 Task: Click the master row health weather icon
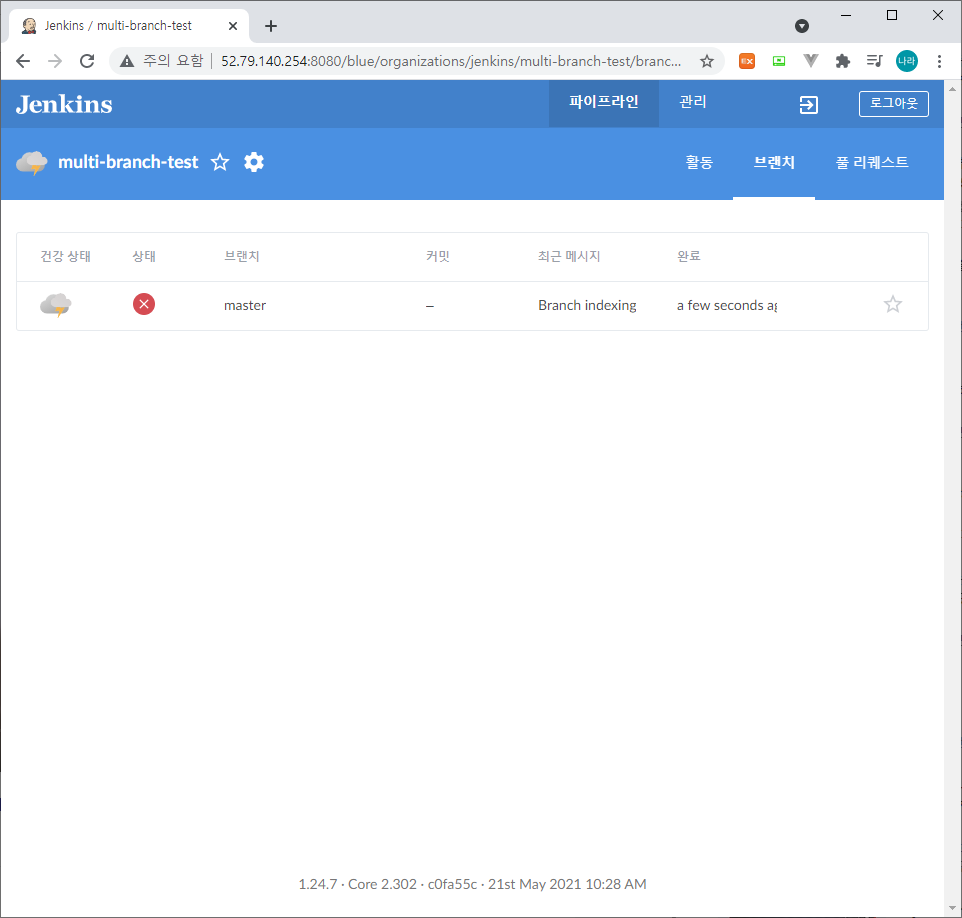tap(56, 305)
